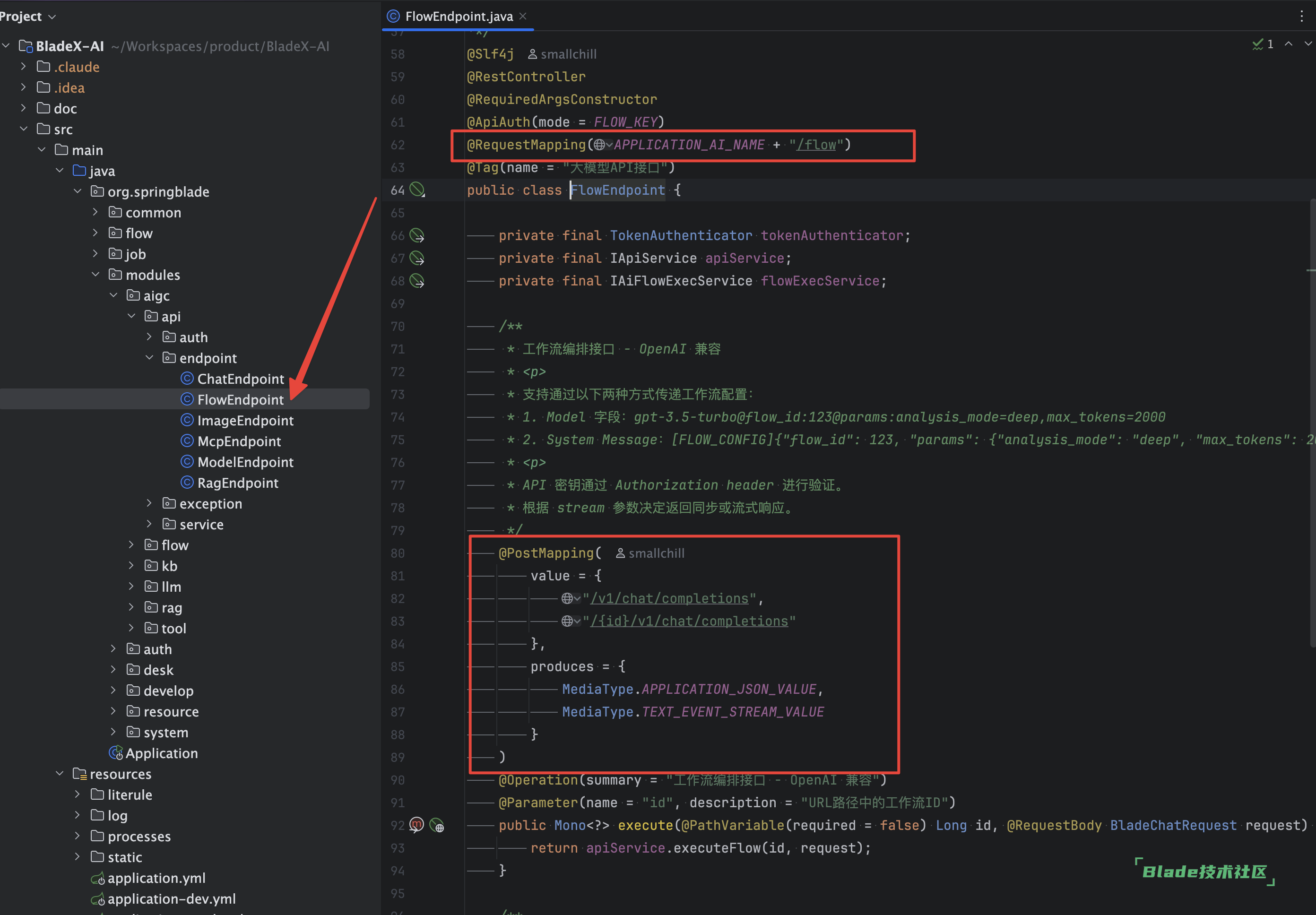Click globe URL icon in RequestMapping line
This screenshot has height=915, width=1316.
coord(602,145)
